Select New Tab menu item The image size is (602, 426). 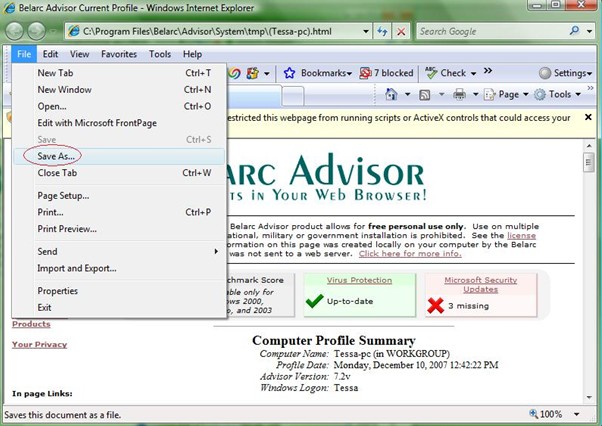point(119,73)
